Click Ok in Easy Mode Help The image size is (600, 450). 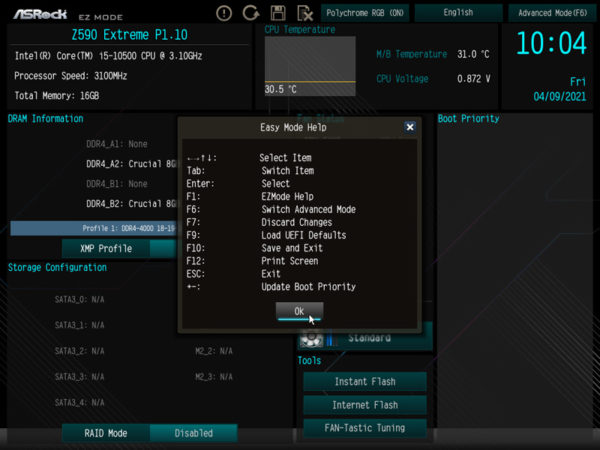[299, 311]
